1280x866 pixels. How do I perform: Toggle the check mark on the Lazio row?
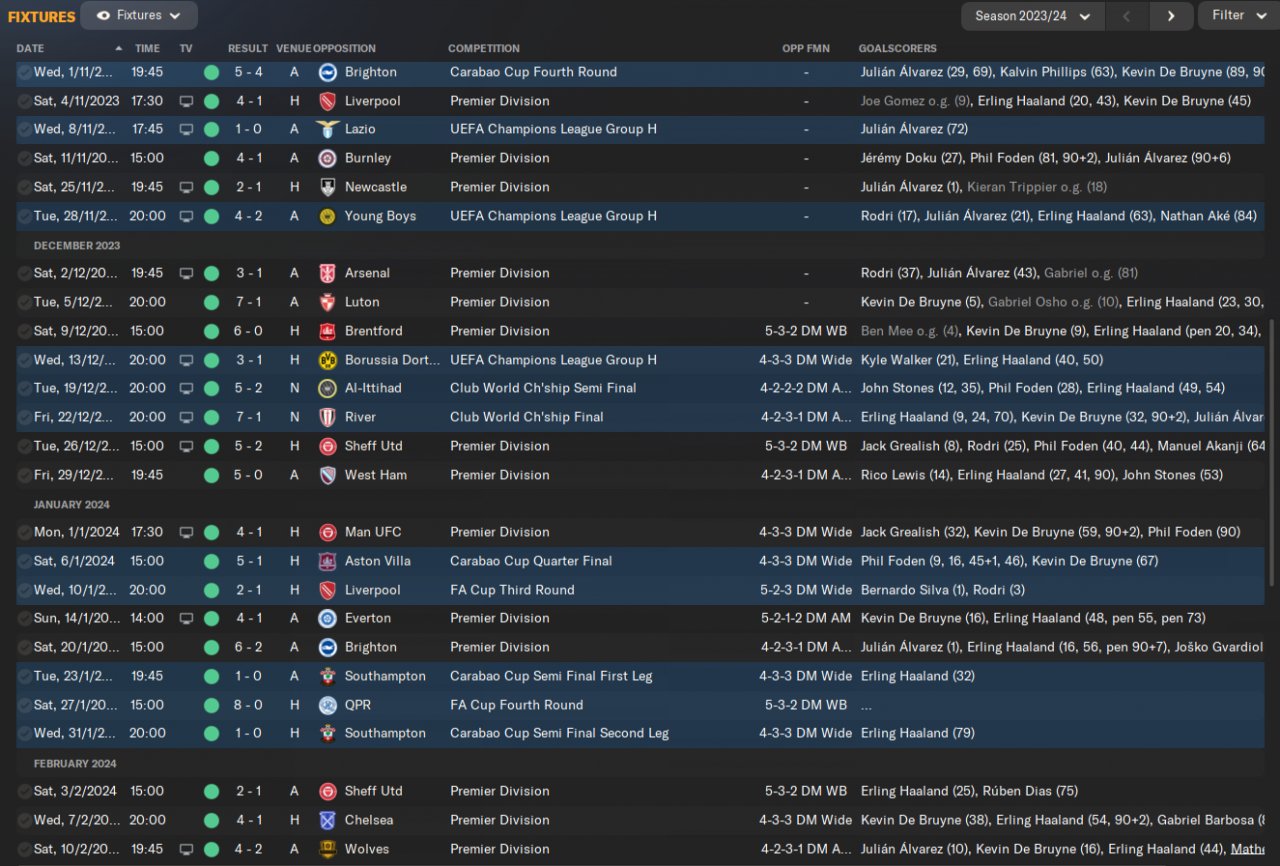point(24,129)
